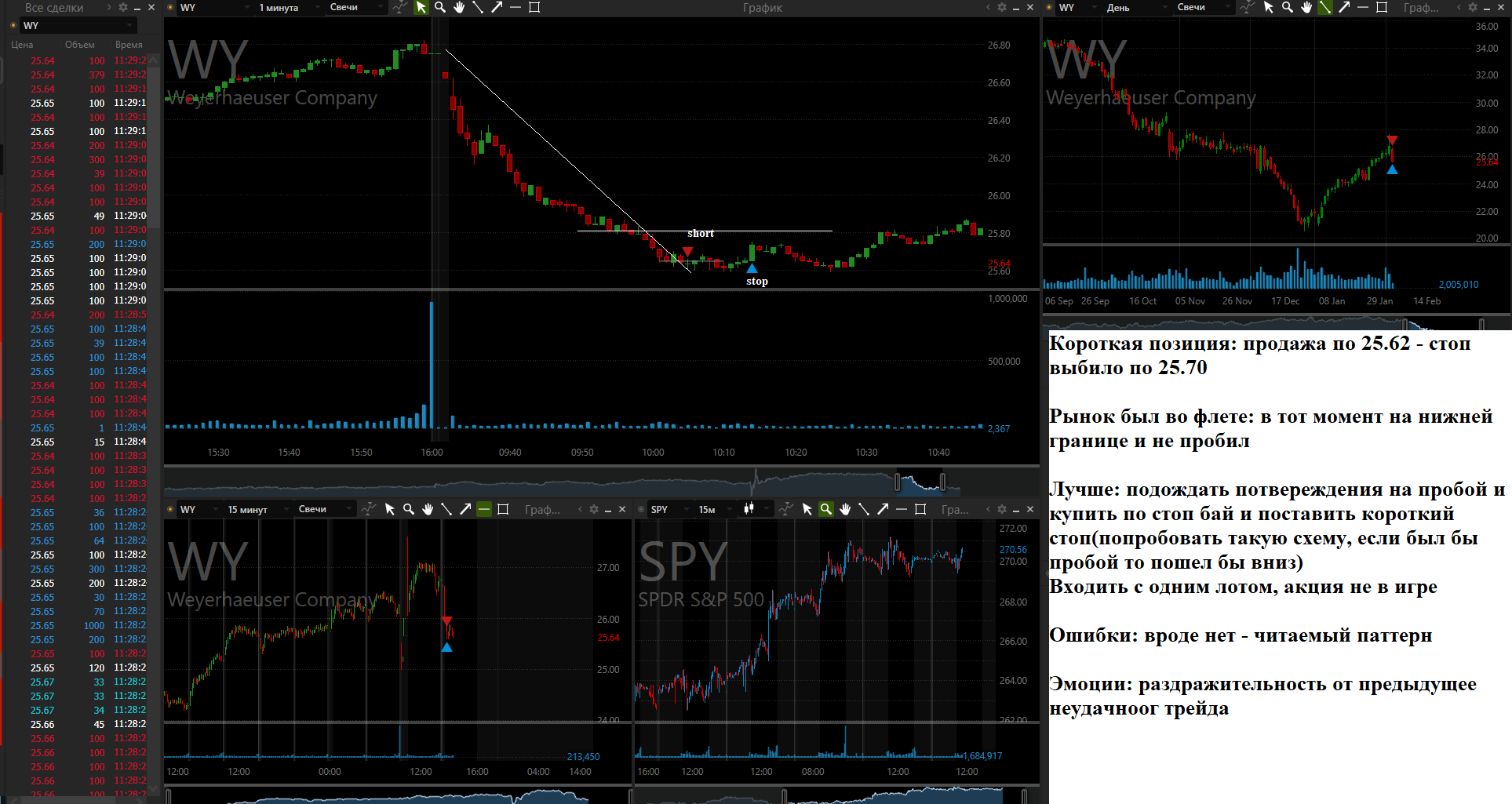Toggle the link dot on the 15-minute WY chart
The width and height of the screenshot is (1512, 804).
(x=170, y=509)
